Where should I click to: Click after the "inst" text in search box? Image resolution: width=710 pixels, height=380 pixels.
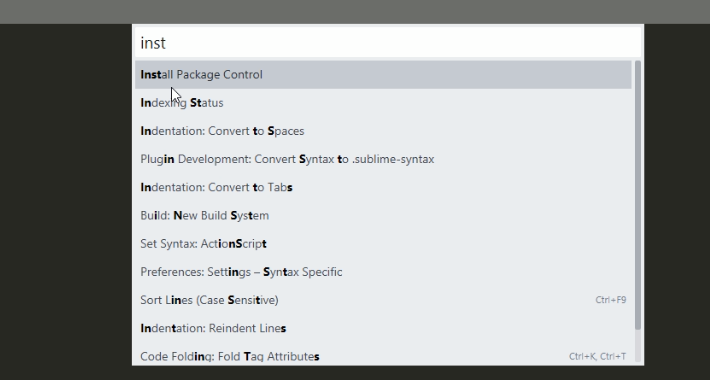tap(168, 43)
